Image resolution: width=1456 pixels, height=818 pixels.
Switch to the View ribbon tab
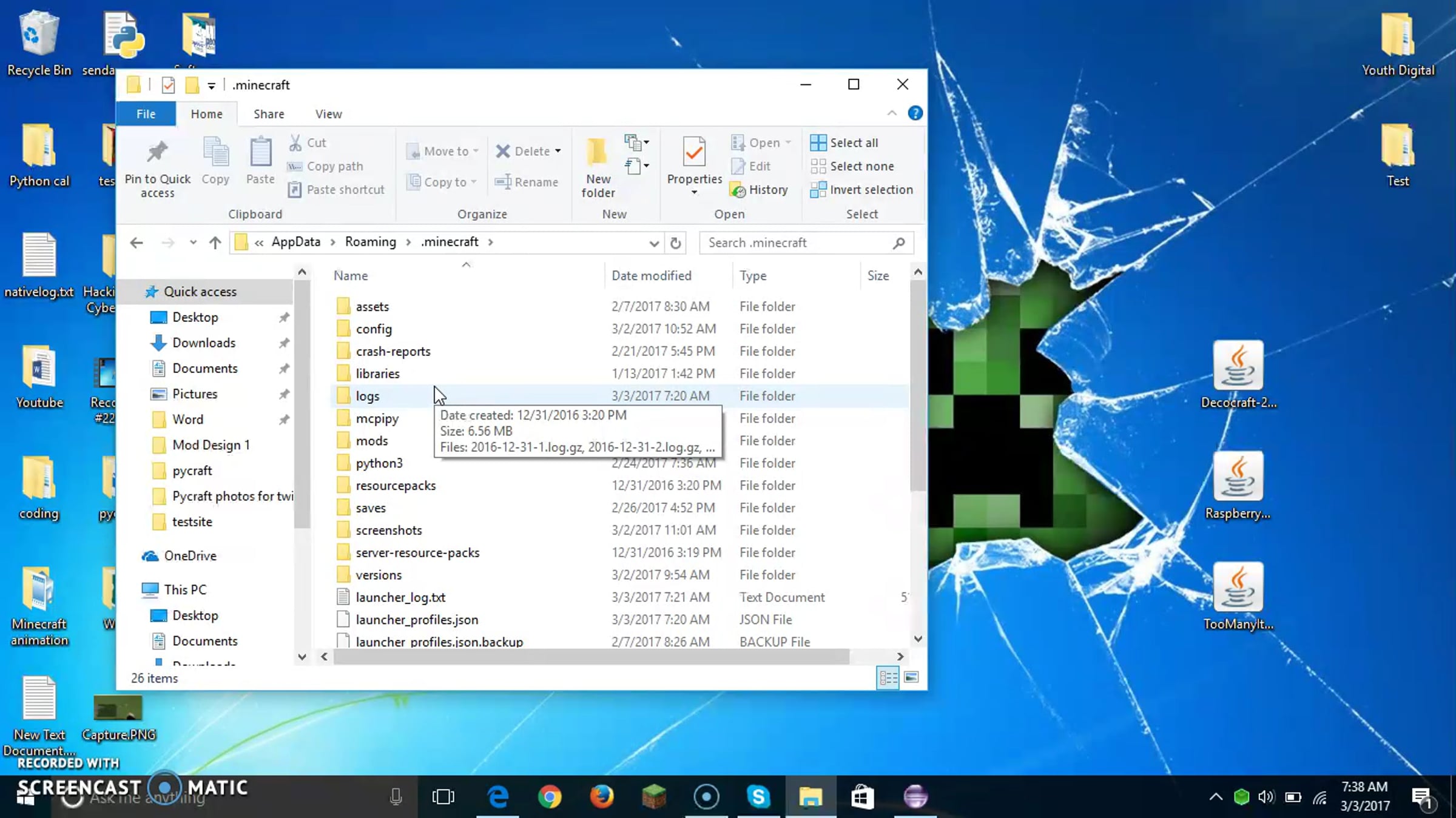click(328, 114)
